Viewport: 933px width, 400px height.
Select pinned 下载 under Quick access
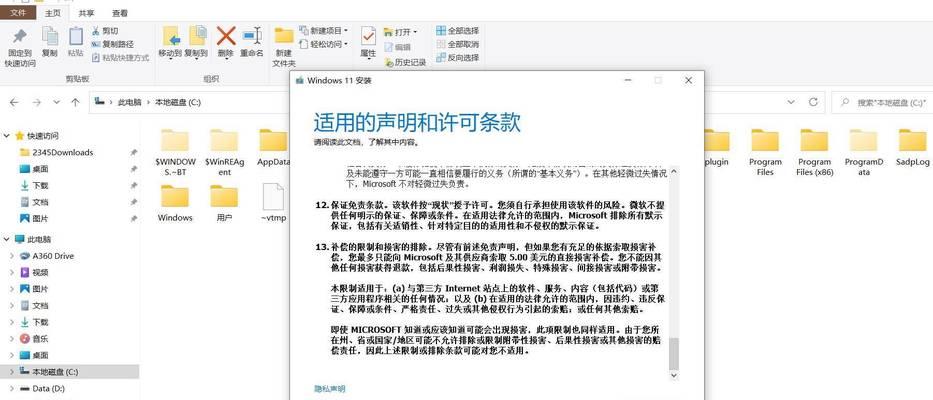click(40, 185)
